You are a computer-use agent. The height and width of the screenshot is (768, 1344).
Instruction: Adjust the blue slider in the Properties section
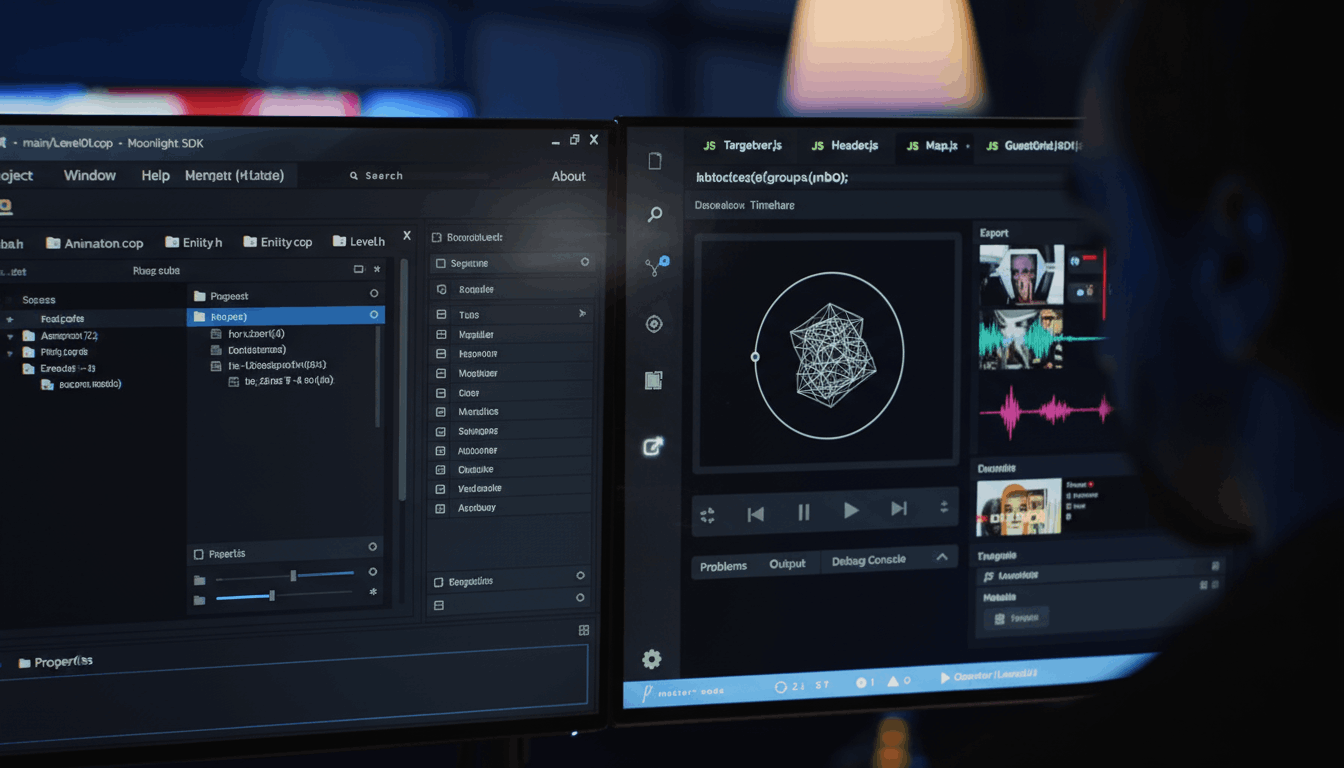click(x=270, y=596)
